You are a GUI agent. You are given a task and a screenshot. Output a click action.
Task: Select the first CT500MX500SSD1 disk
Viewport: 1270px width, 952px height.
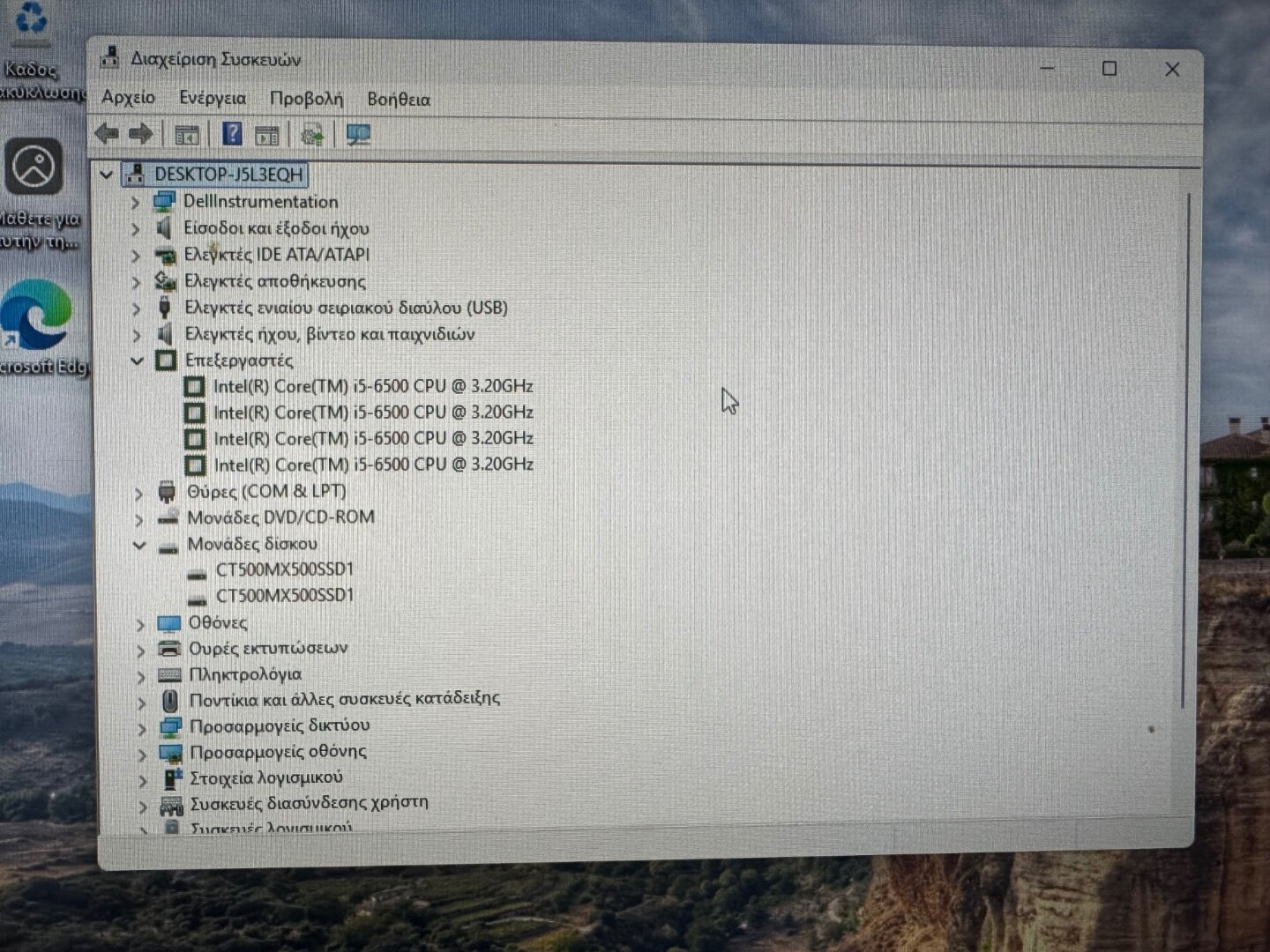click(285, 569)
